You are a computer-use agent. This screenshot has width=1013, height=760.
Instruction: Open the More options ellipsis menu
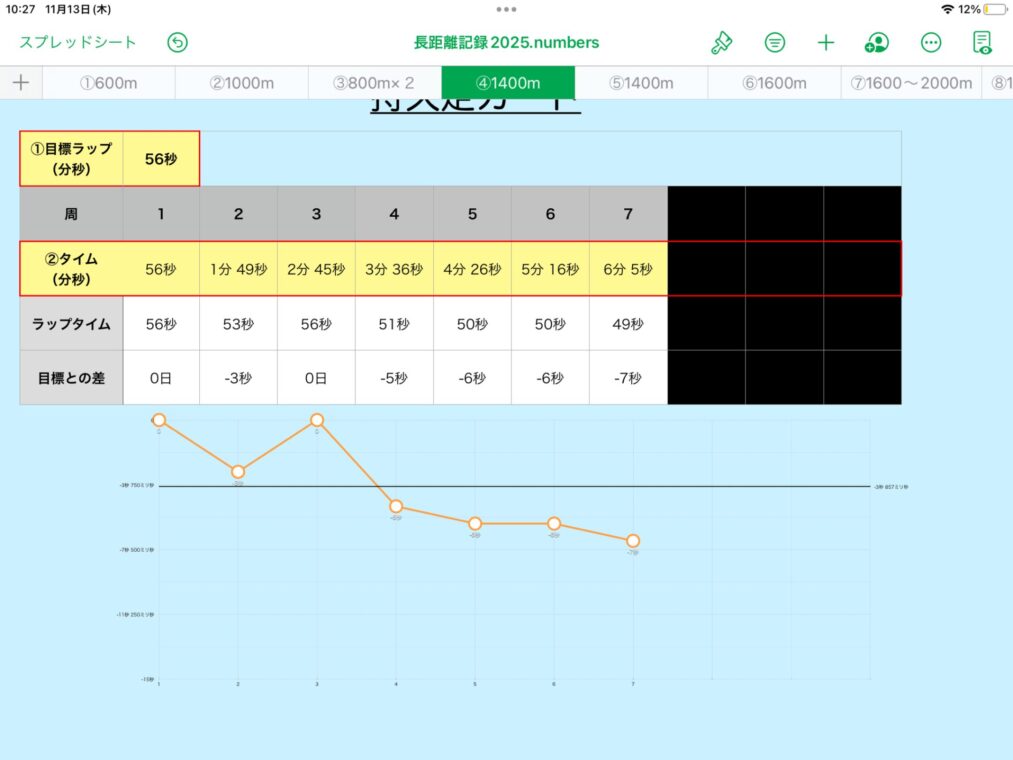(x=931, y=43)
